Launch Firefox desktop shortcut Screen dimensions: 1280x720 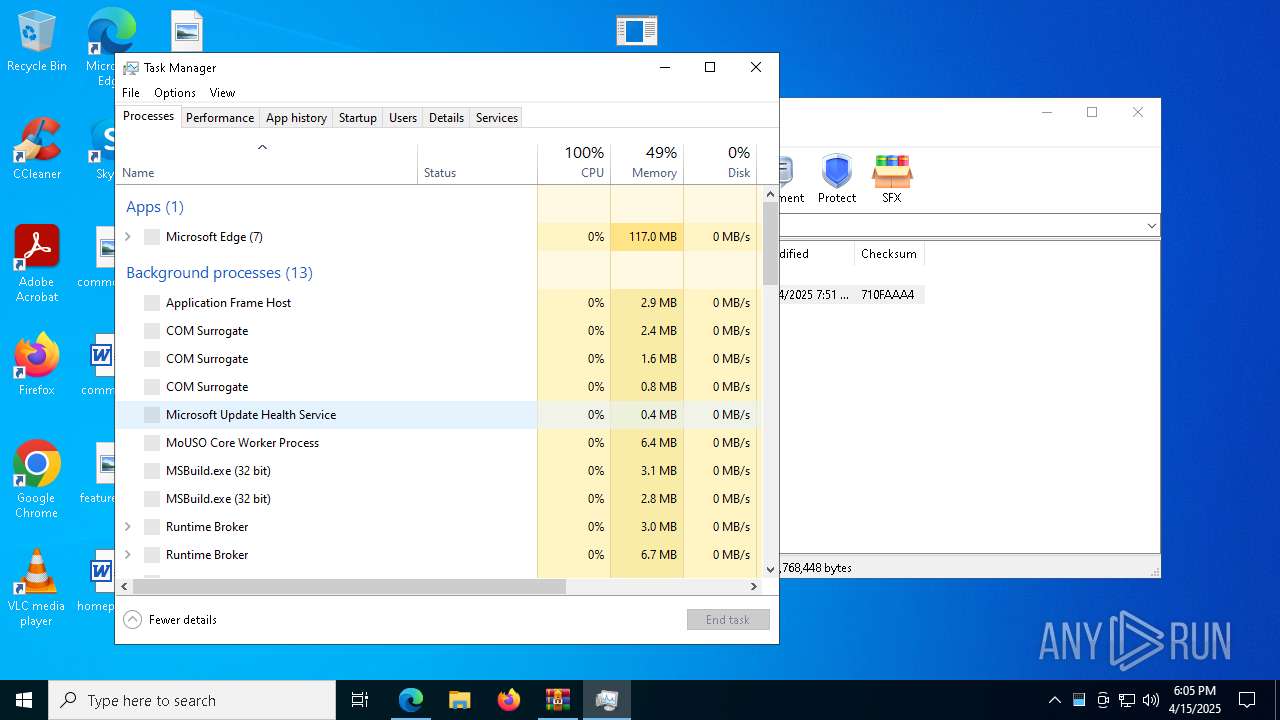[x=37, y=365]
